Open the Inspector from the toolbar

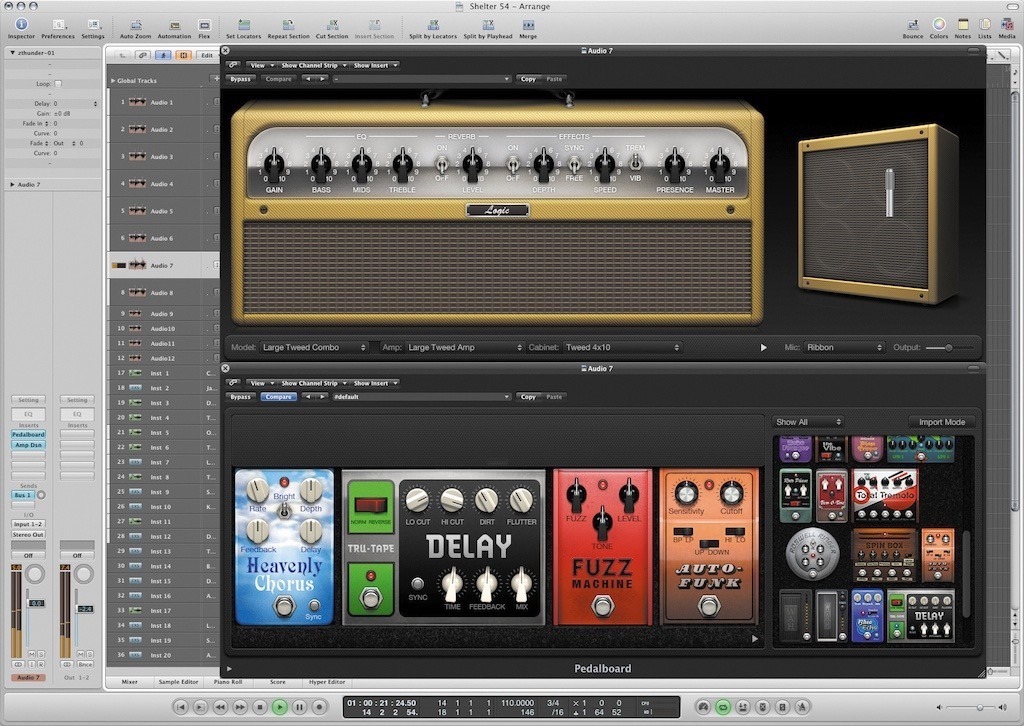[x=21, y=25]
